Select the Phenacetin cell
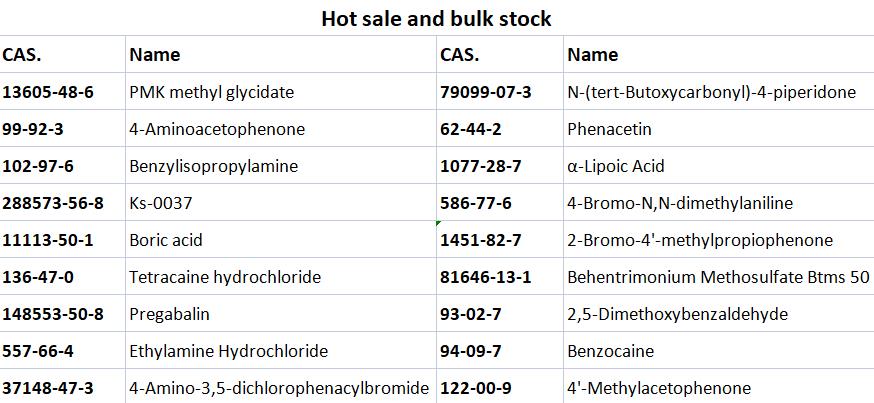Image resolution: width=874 pixels, height=403 pixels. pos(609,129)
